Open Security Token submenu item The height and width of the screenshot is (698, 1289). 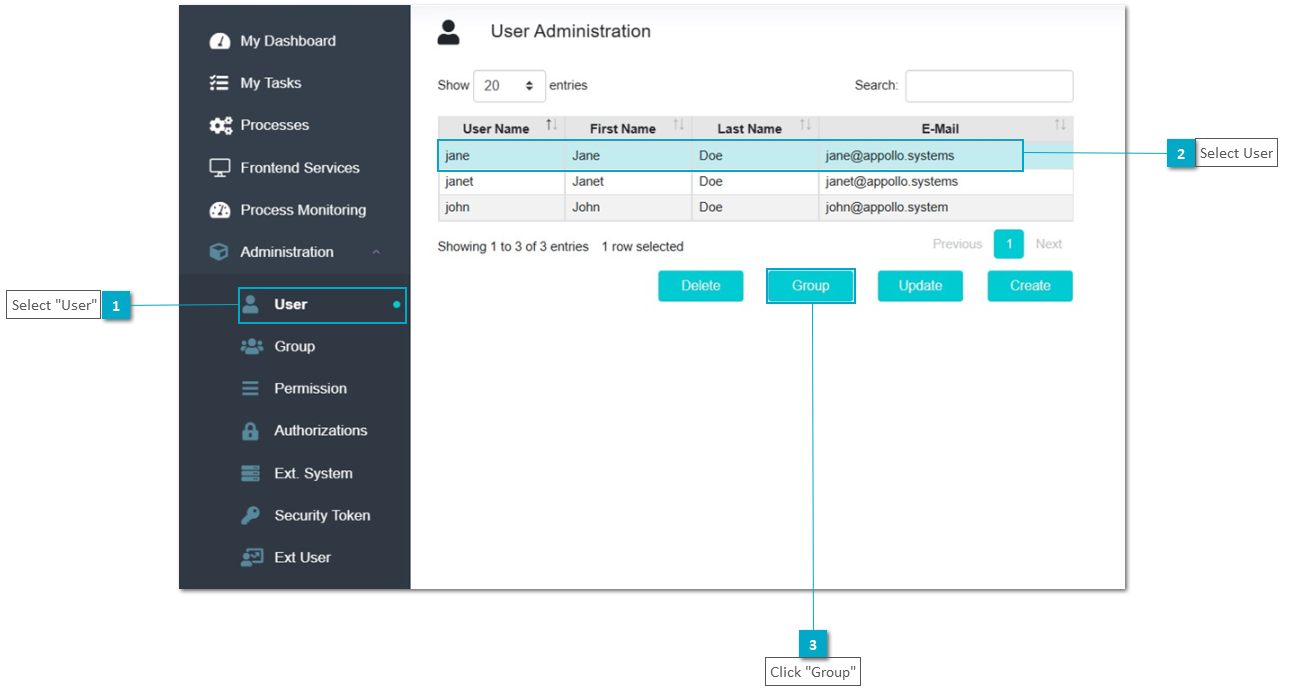click(322, 515)
